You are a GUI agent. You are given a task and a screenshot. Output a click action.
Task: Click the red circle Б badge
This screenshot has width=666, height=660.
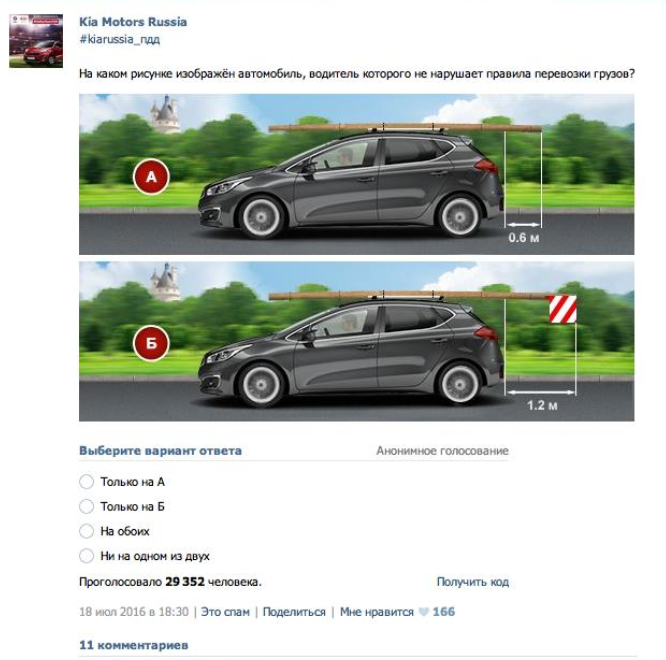151,343
